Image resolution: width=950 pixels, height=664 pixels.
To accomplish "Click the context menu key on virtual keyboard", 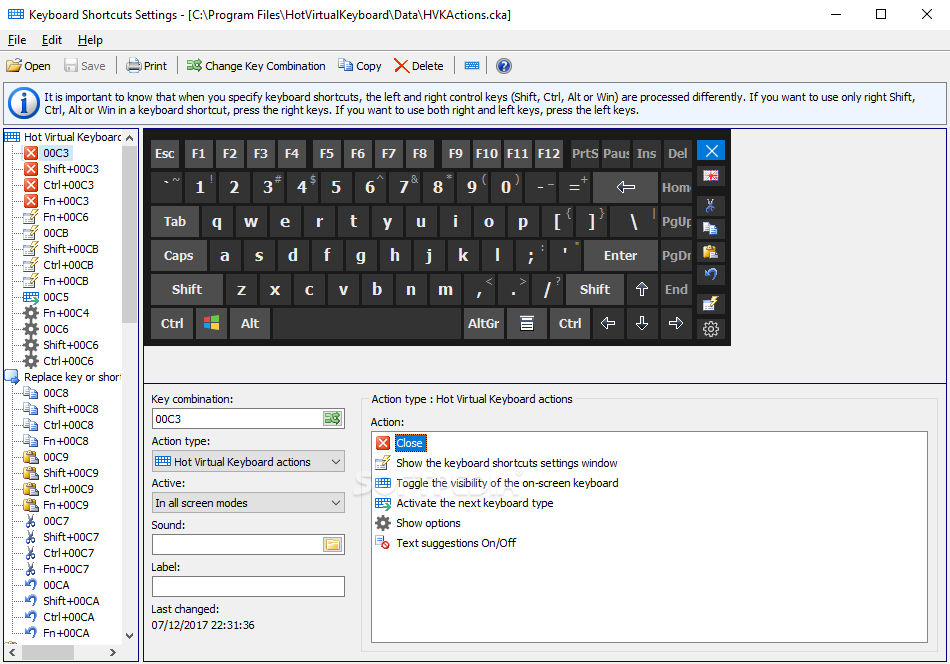I will pos(527,324).
